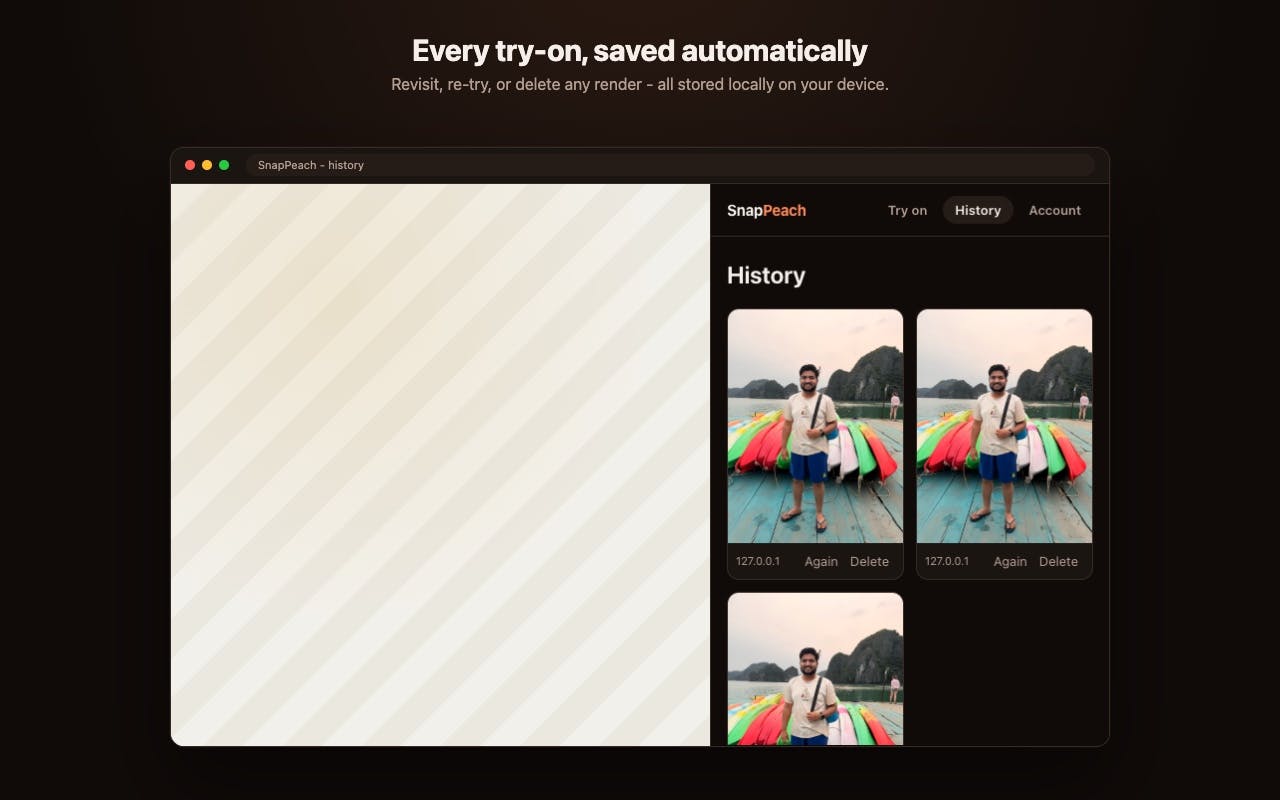Screen dimensions: 1280x800
Task: Click the 127.0.0.1 label on top-left card
Action: click(758, 561)
